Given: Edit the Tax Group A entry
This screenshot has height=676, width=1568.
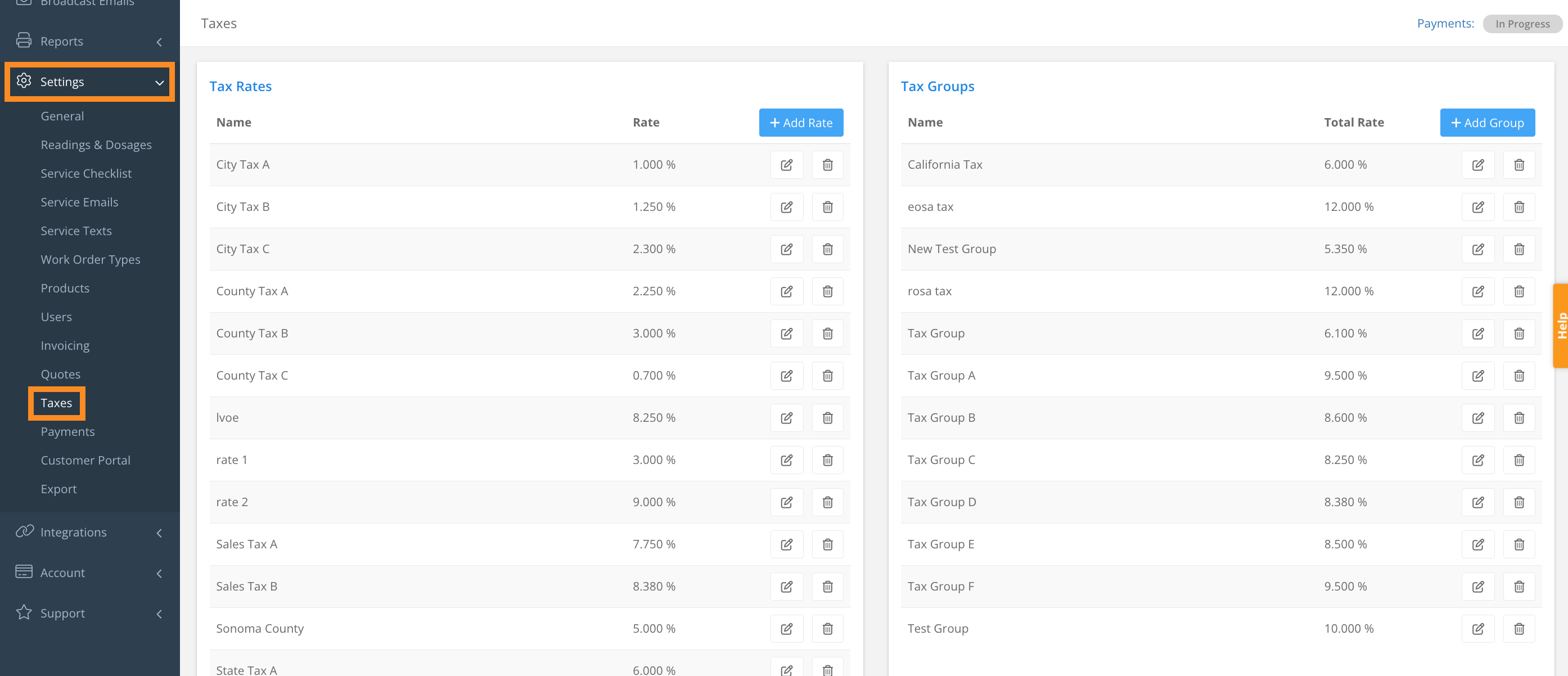Looking at the screenshot, I should 1478,376.
